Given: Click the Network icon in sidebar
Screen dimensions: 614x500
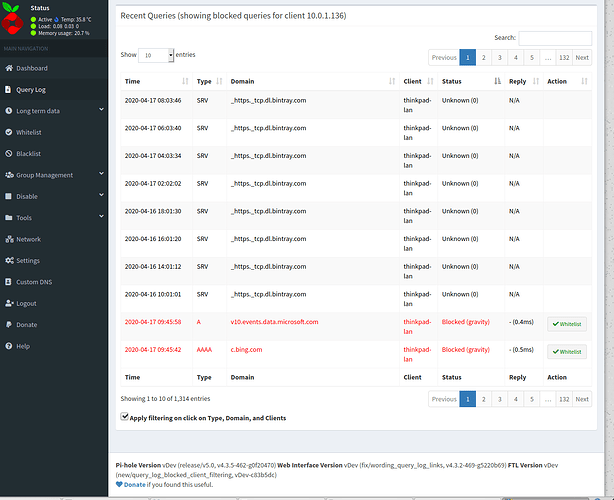Looking at the screenshot, I should pos(9,239).
